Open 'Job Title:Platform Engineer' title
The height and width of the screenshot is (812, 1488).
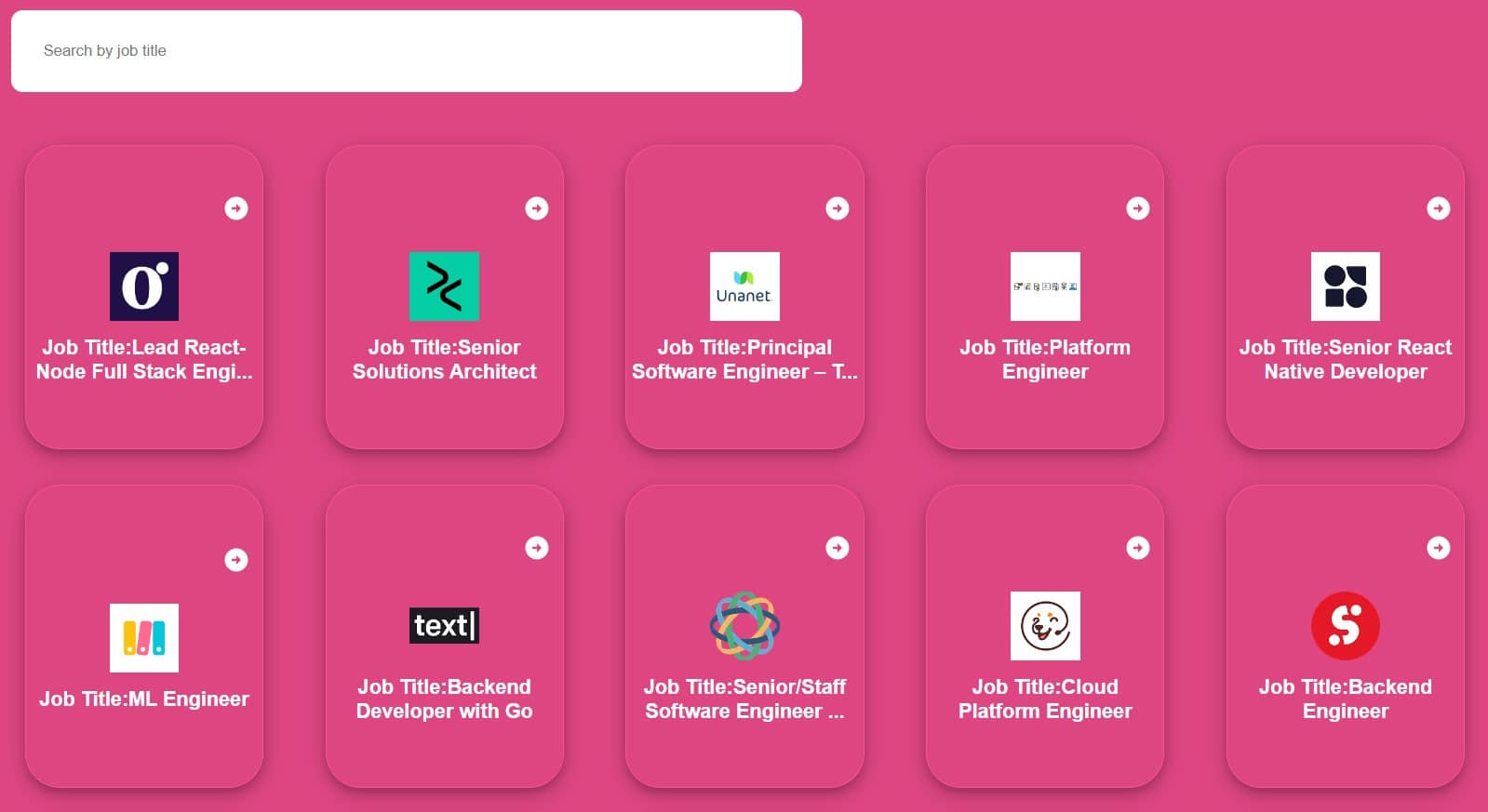tap(1045, 359)
